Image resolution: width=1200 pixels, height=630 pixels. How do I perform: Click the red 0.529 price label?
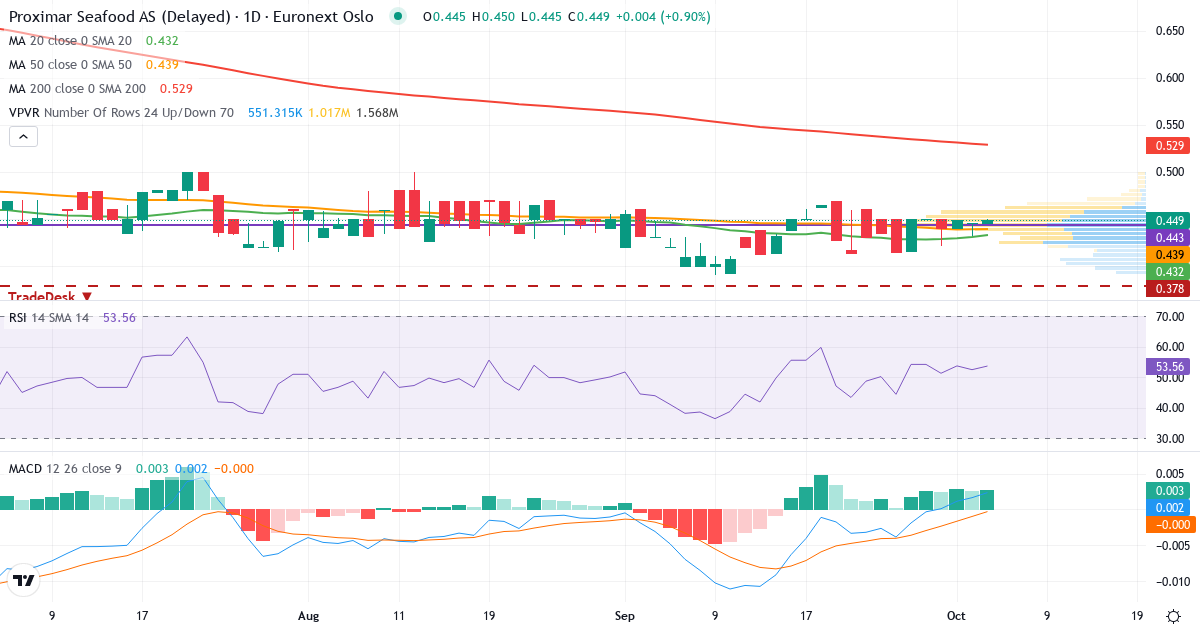click(x=1168, y=146)
